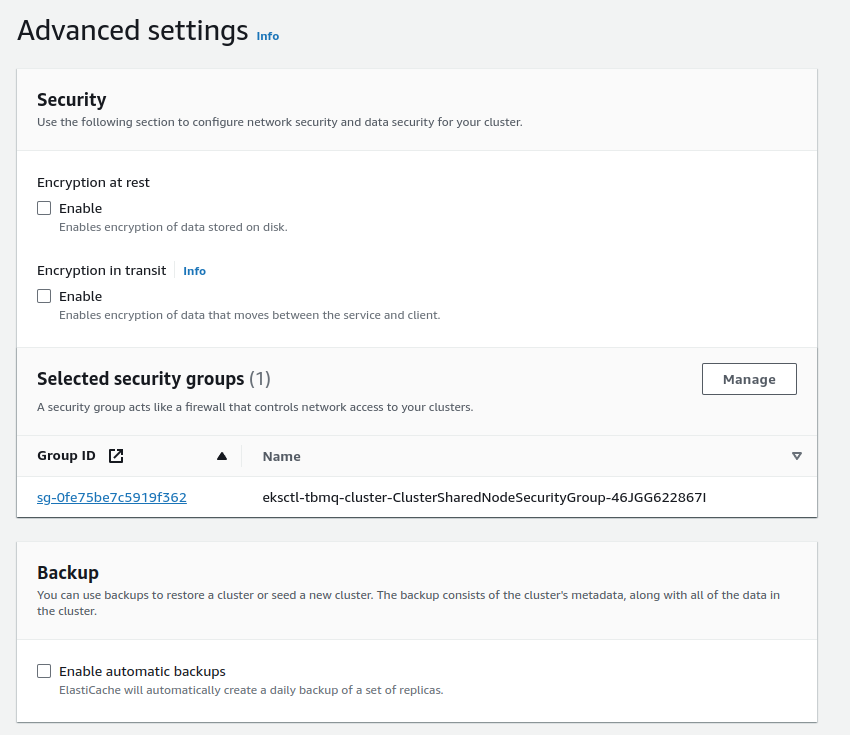The image size is (850, 735).
Task: Click the Security section heading
Action: (x=71, y=99)
